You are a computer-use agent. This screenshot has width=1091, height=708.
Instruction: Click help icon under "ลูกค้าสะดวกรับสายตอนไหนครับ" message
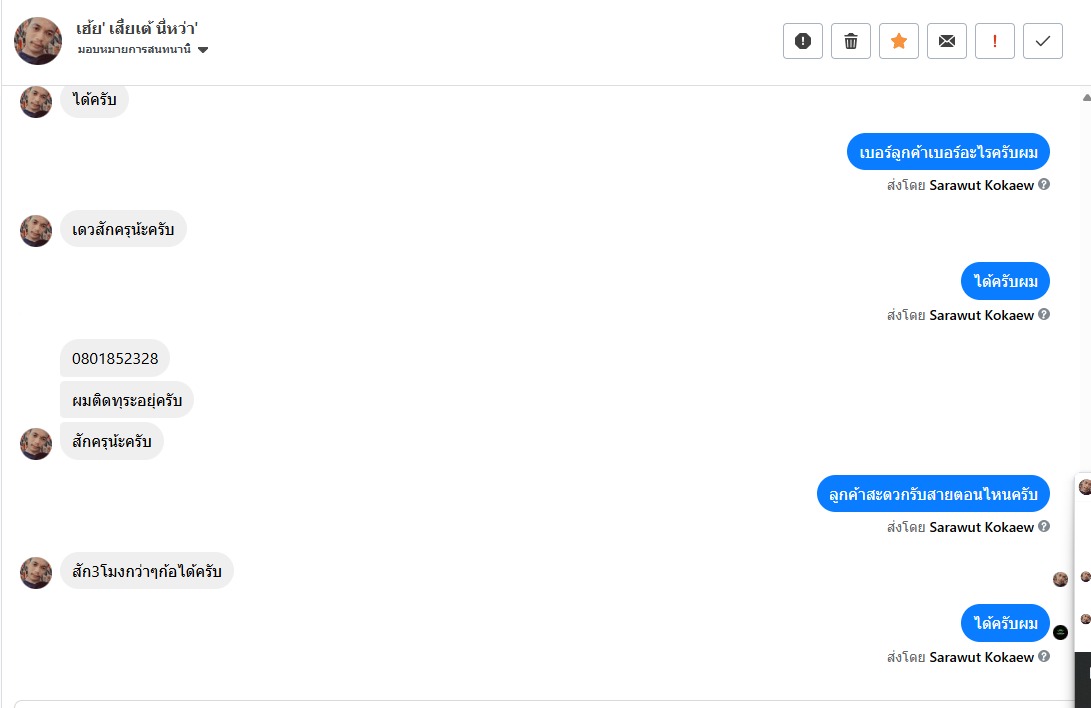(x=1044, y=526)
